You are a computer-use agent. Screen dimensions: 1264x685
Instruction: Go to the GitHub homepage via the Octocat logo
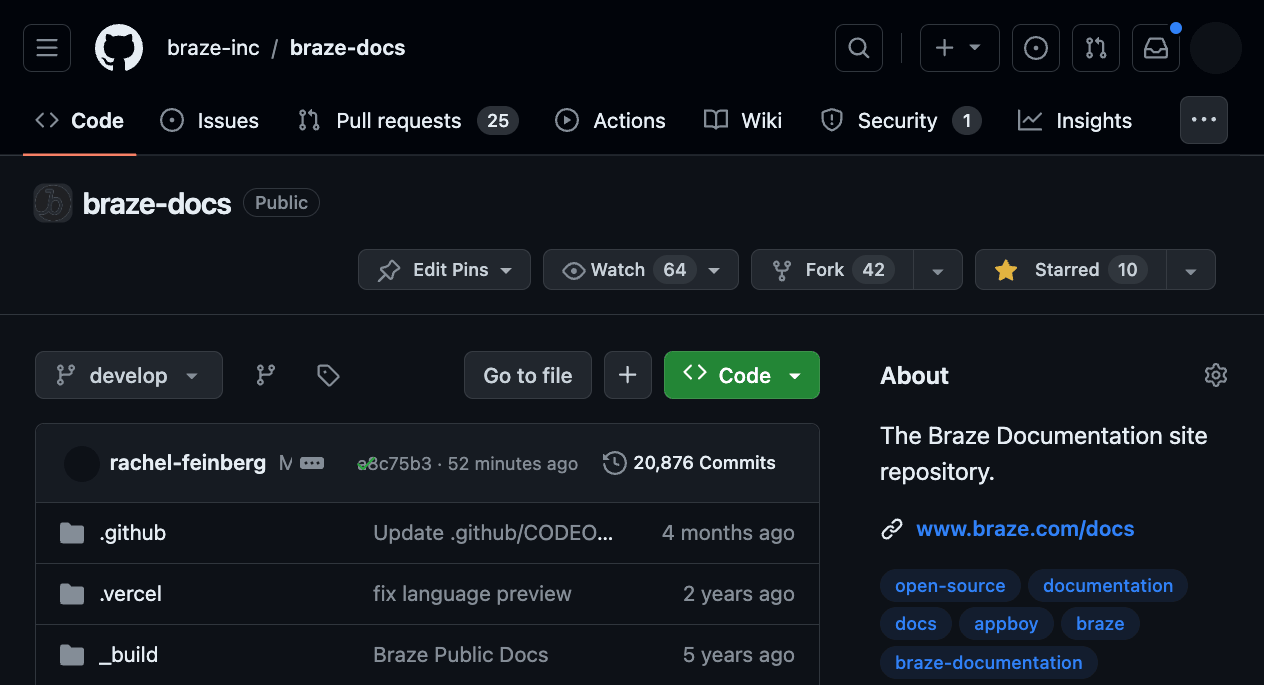(119, 48)
